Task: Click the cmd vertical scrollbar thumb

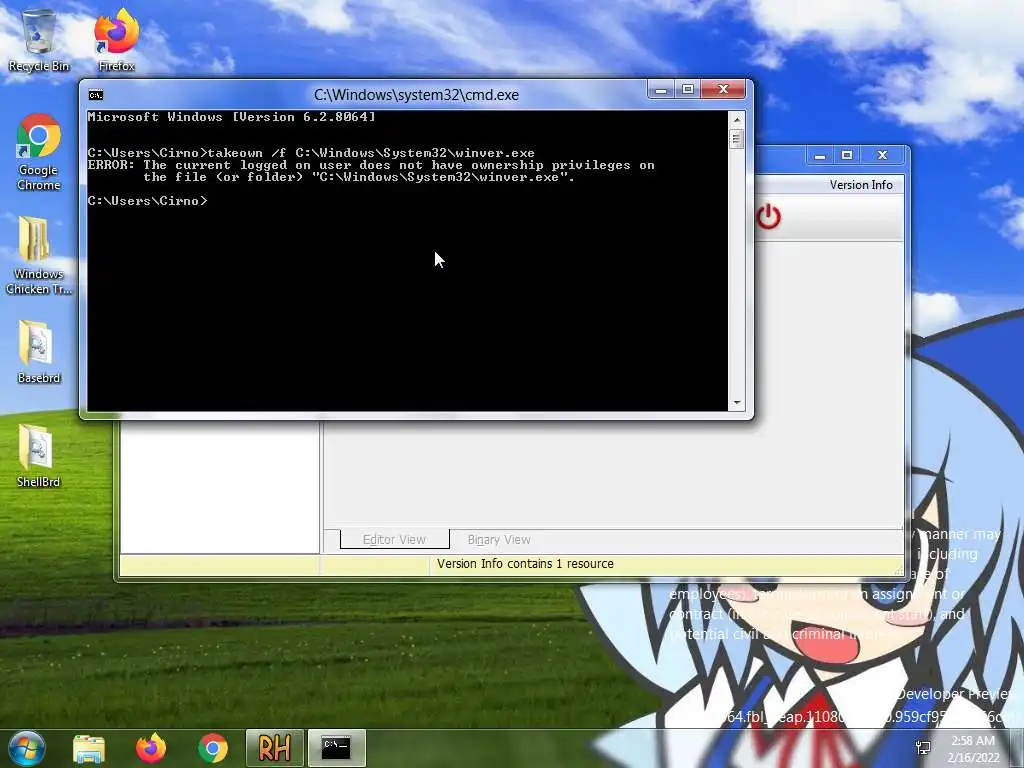Action: 737,139
